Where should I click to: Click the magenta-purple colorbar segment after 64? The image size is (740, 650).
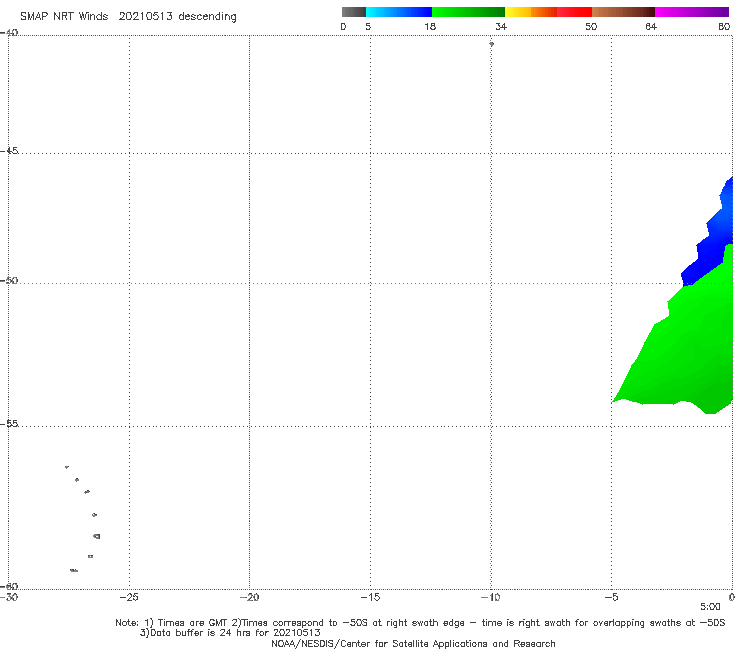[692, 12]
